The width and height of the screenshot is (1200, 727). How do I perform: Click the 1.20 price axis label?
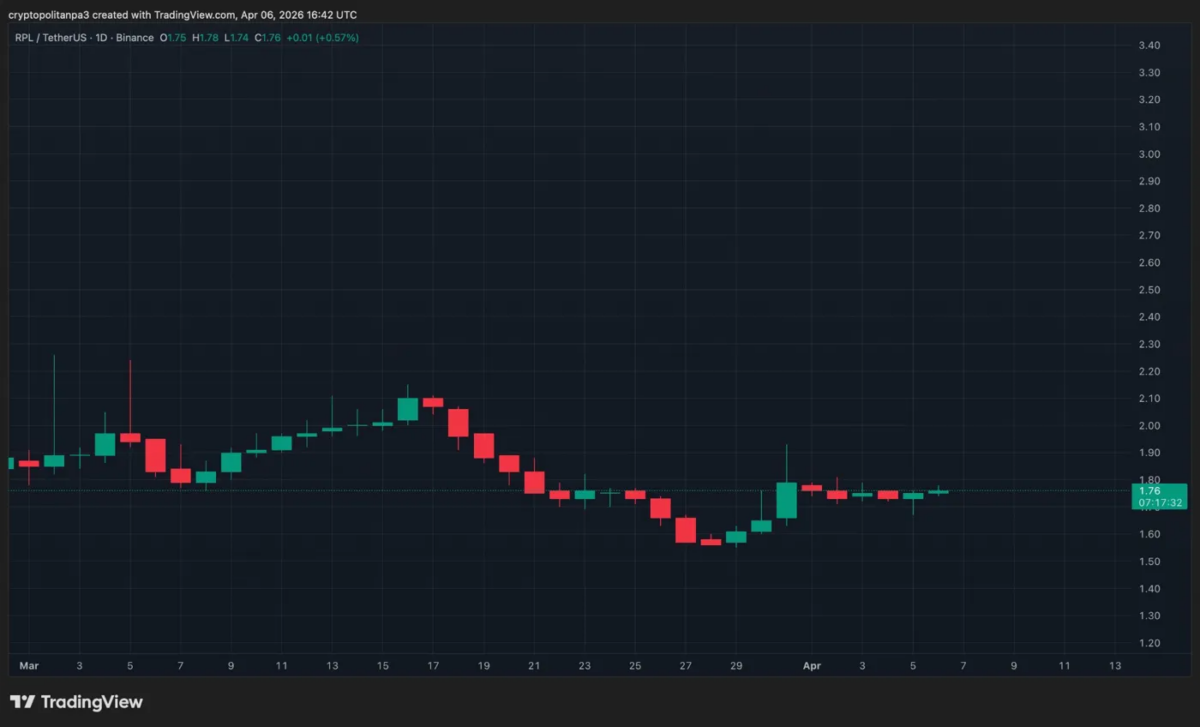[x=1148, y=643]
